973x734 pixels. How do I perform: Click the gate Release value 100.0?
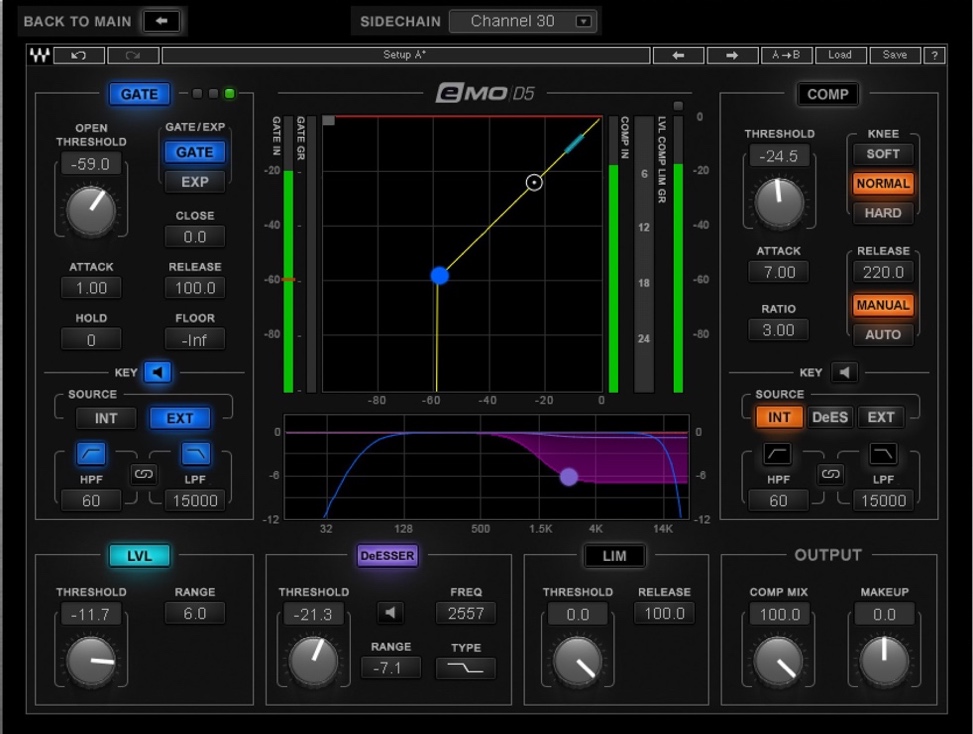pyautogui.click(x=195, y=288)
